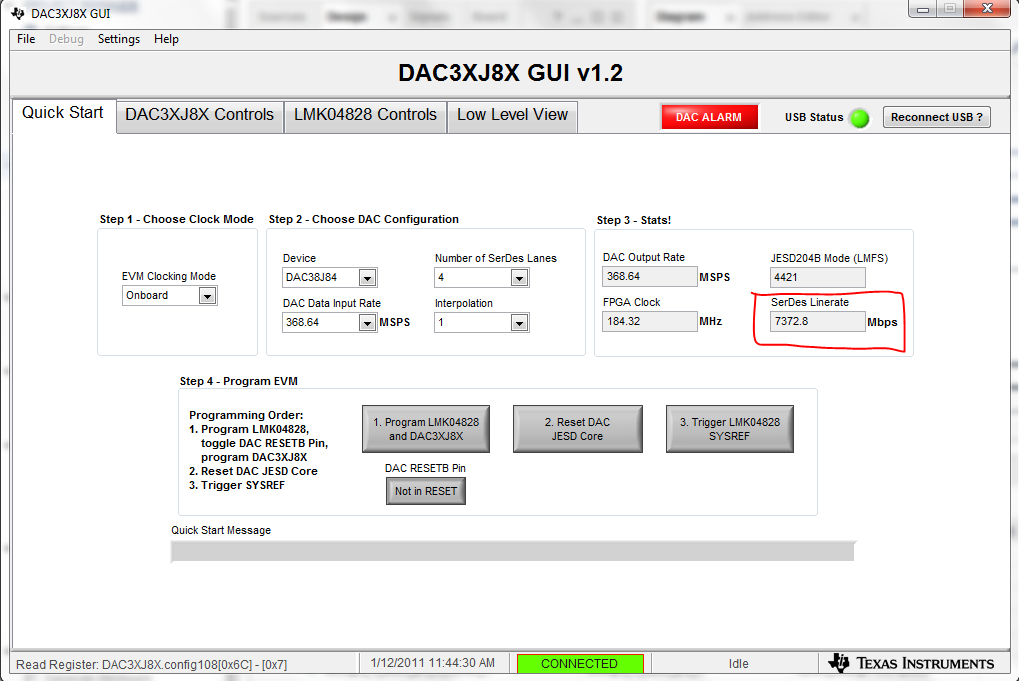Click the JESD204B Mode (LMFS) field
Screen dimensions: 1019x681
pyautogui.click(x=818, y=277)
